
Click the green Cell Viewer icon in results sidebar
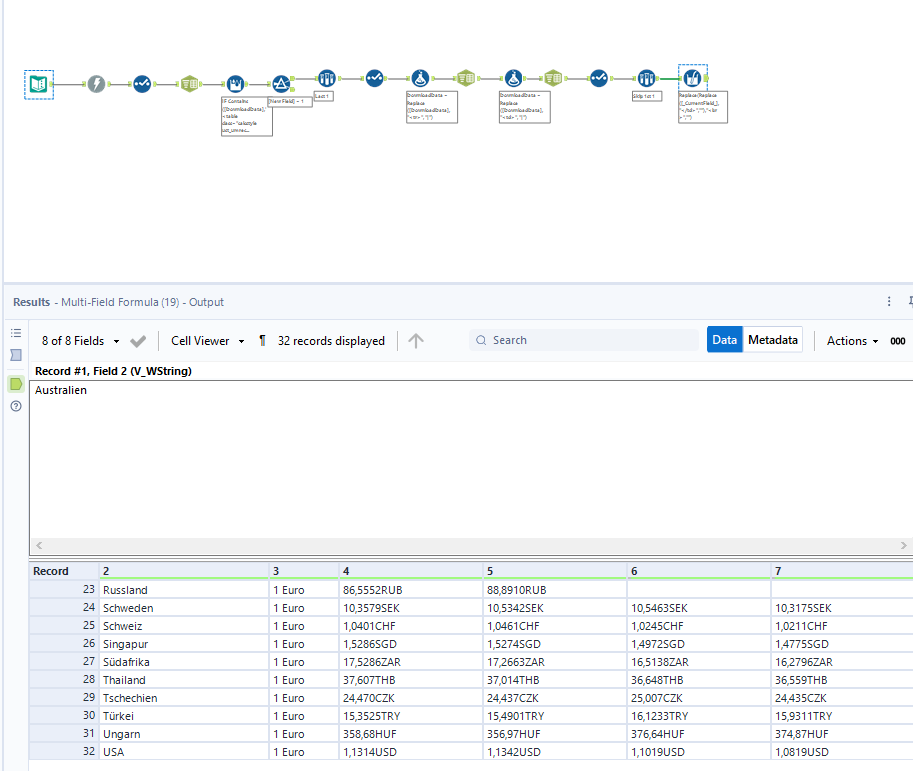pyautogui.click(x=15, y=382)
